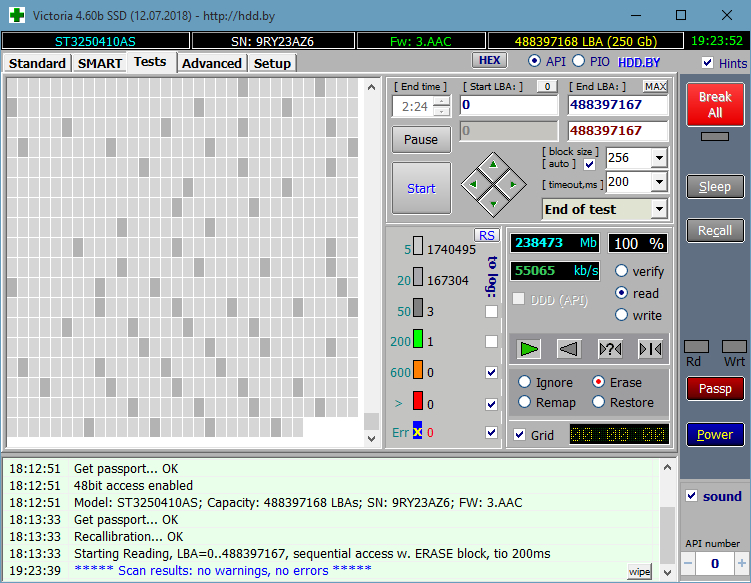Click the up arrow on navigation diamond

click(x=493, y=165)
